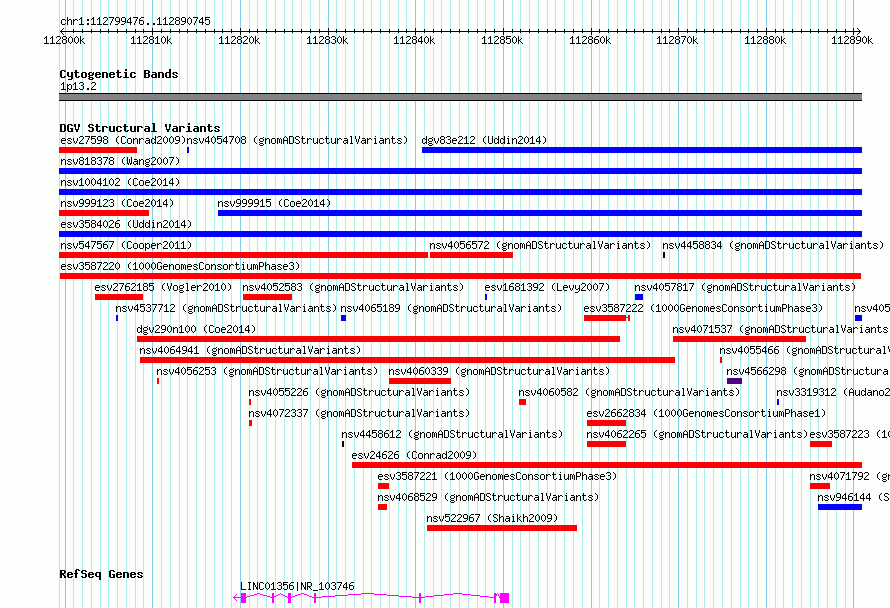Click esv2762185 (Vogler2010) variant label
The height and width of the screenshot is (608, 890).
(163, 287)
